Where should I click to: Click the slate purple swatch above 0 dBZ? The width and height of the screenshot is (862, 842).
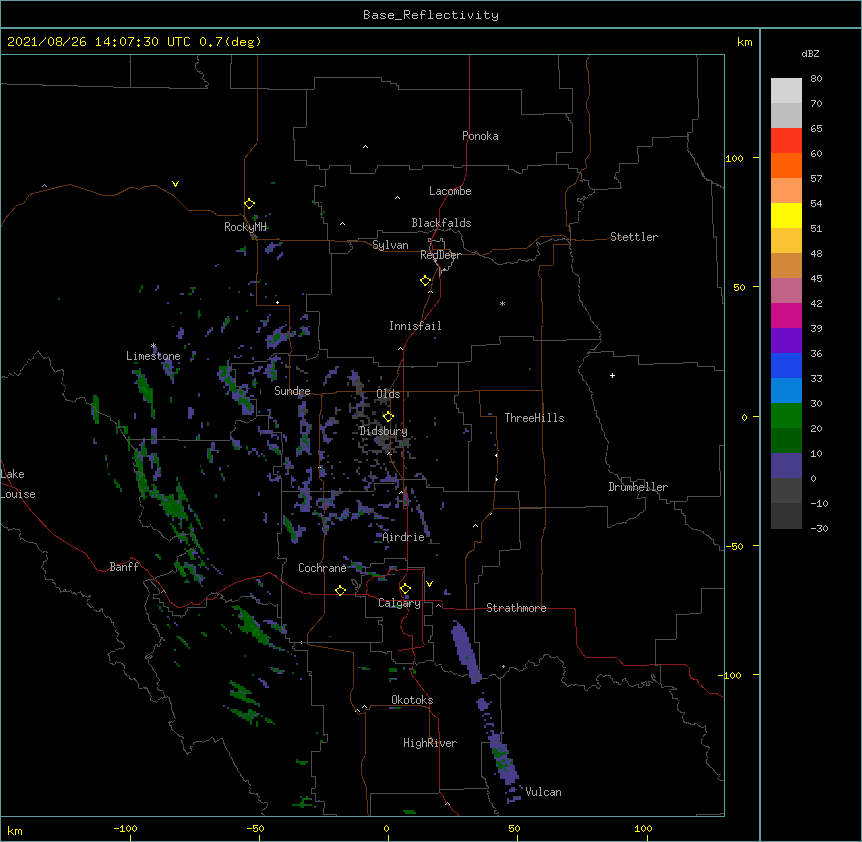click(x=786, y=466)
